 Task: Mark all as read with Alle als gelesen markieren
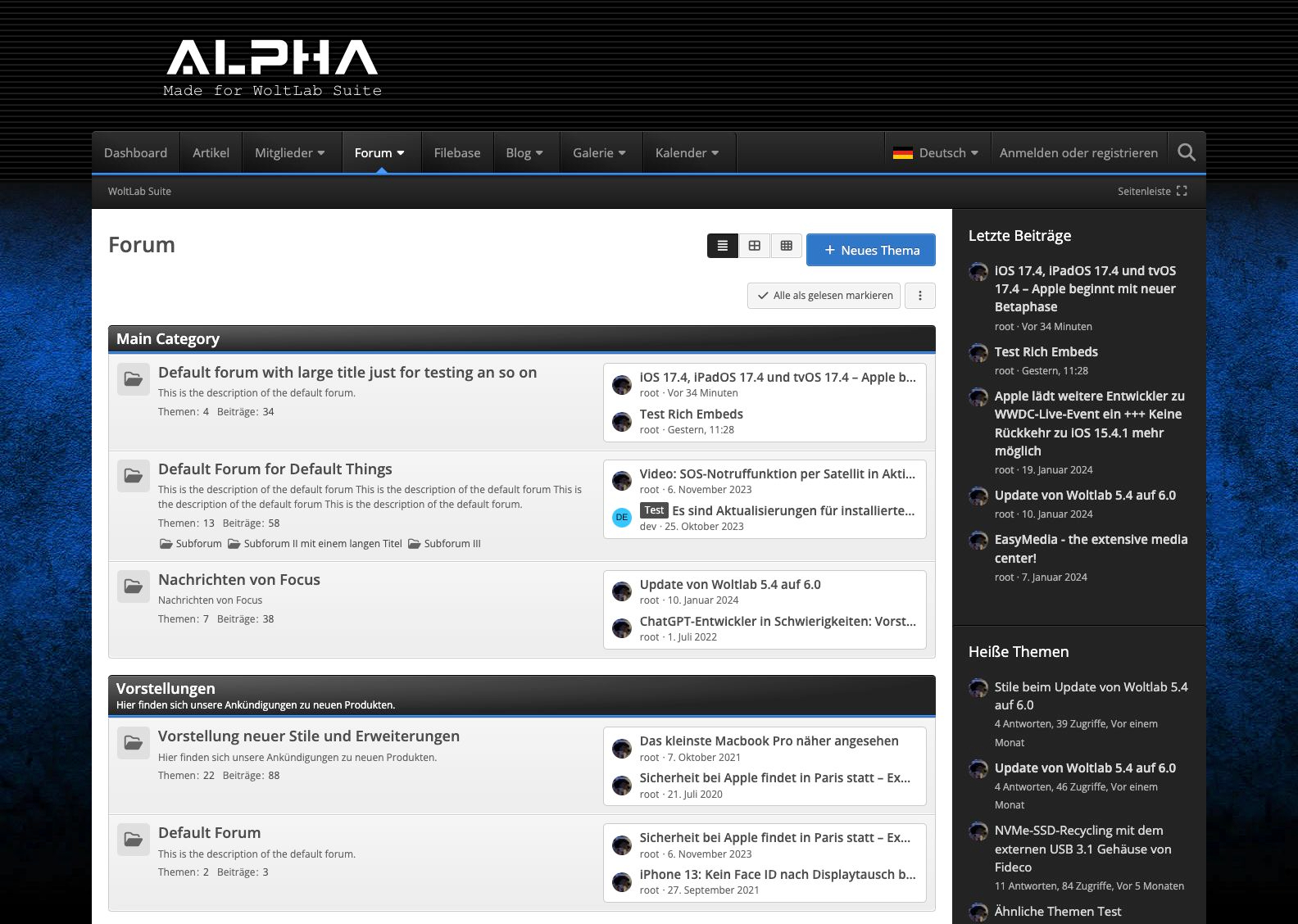[x=824, y=296]
